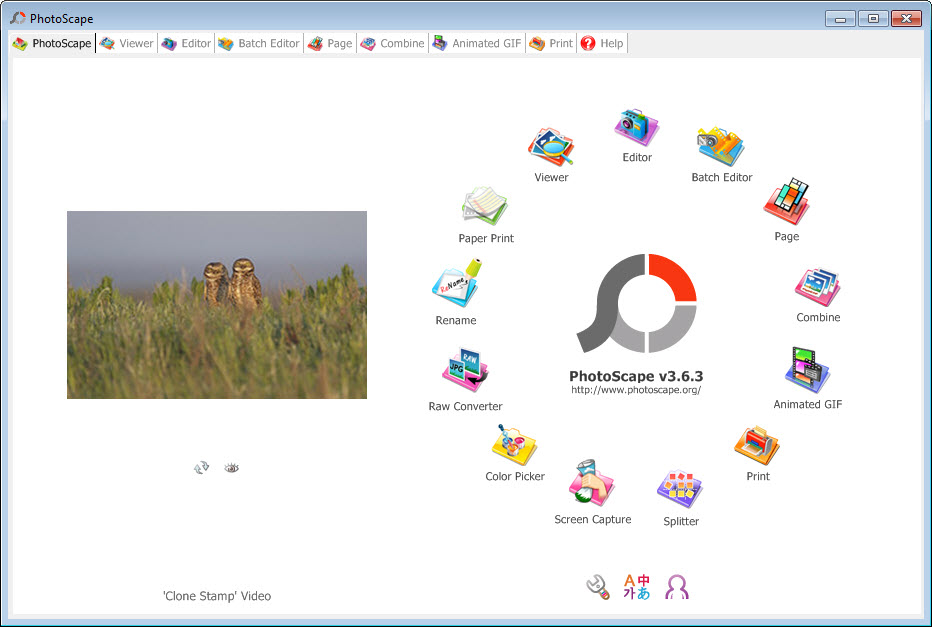Image resolution: width=932 pixels, height=627 pixels.
Task: Click the purple user figure icon
Action: [677, 587]
